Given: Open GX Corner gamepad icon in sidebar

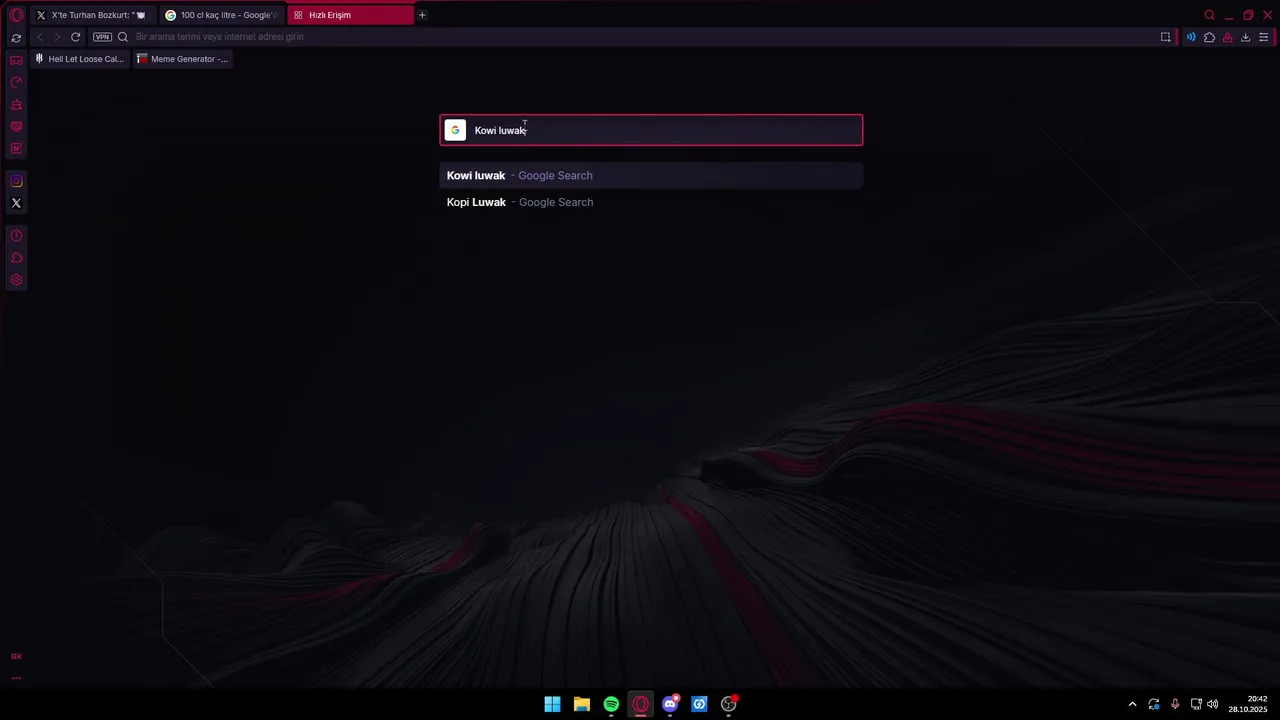Looking at the screenshot, I should (16, 61).
